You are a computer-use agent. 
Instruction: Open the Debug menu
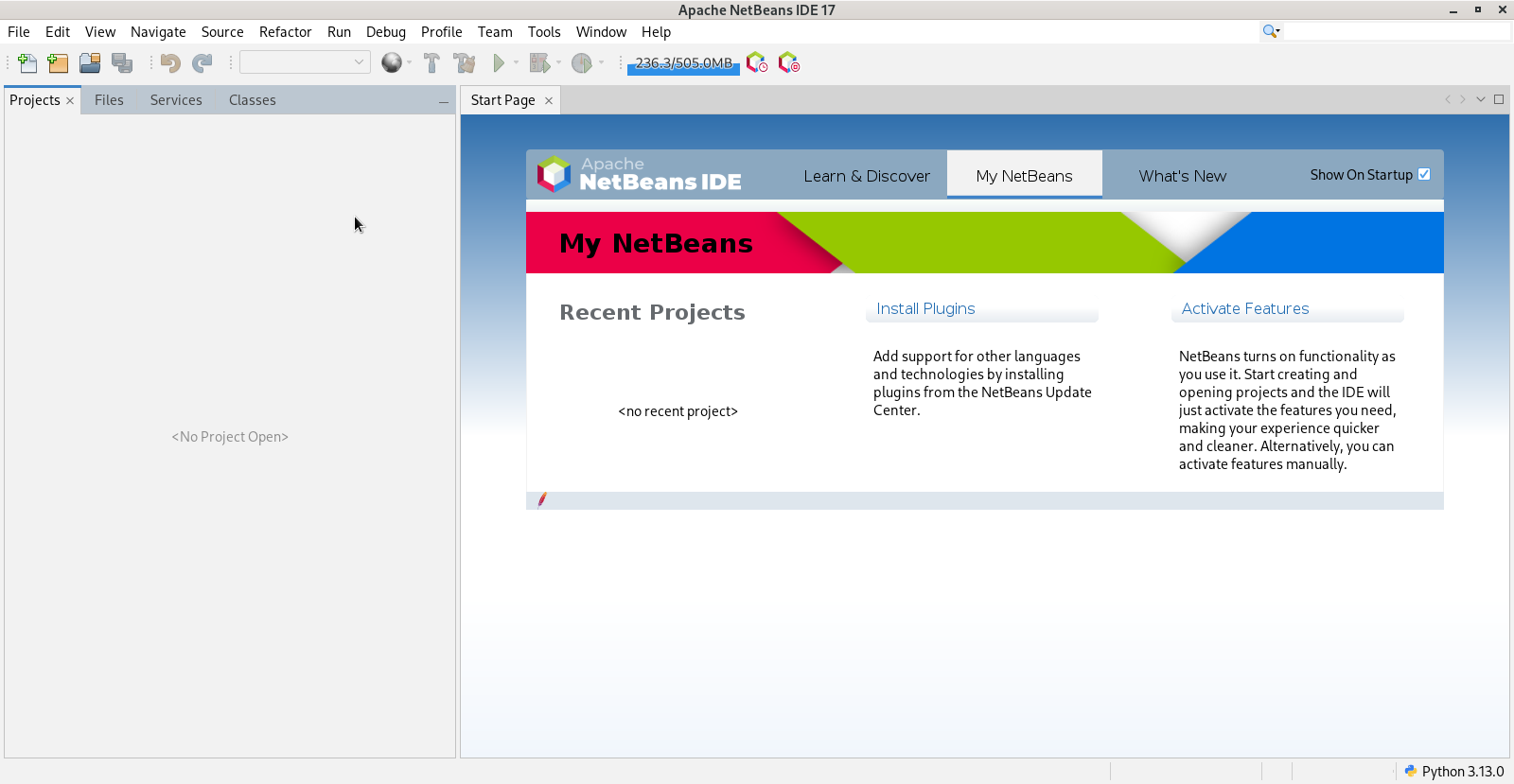(386, 32)
